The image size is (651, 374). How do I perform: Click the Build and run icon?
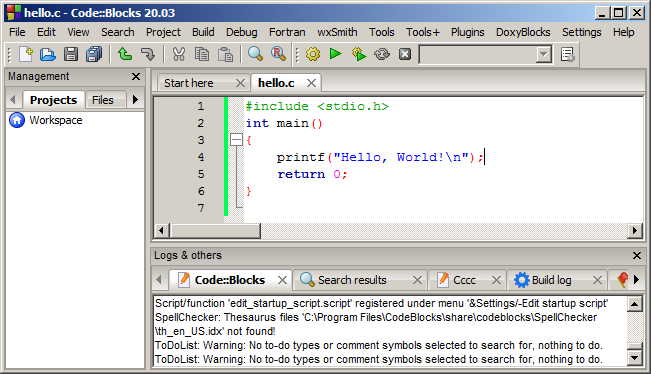(x=359, y=54)
